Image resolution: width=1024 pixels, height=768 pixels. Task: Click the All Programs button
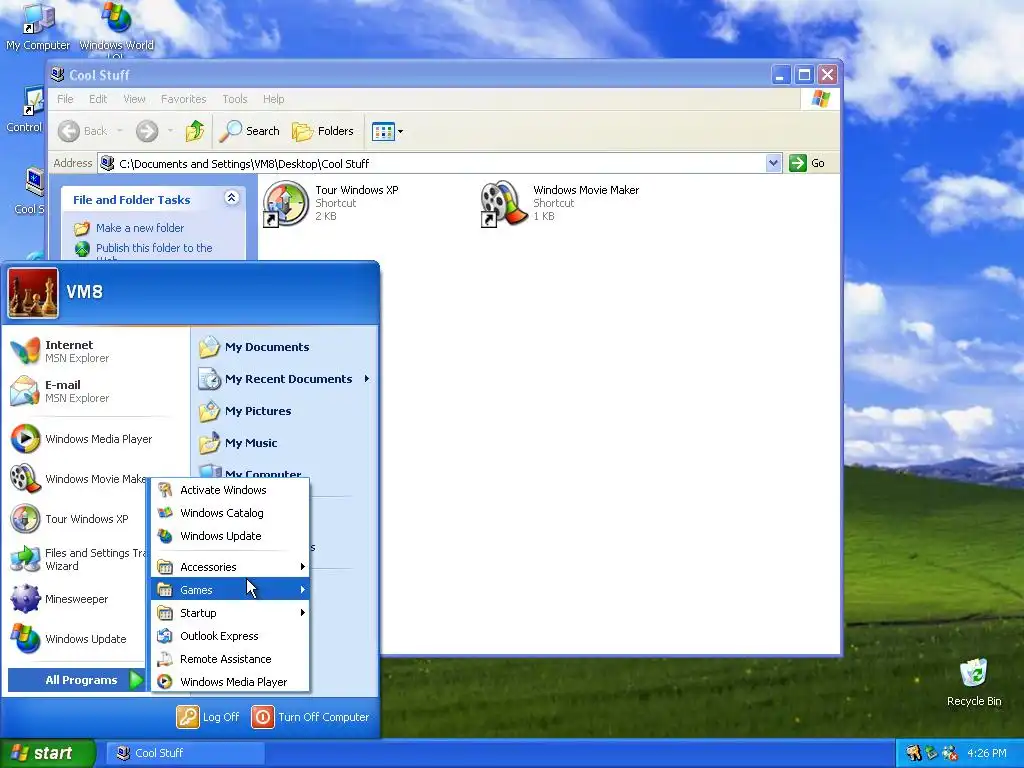[x=77, y=680]
